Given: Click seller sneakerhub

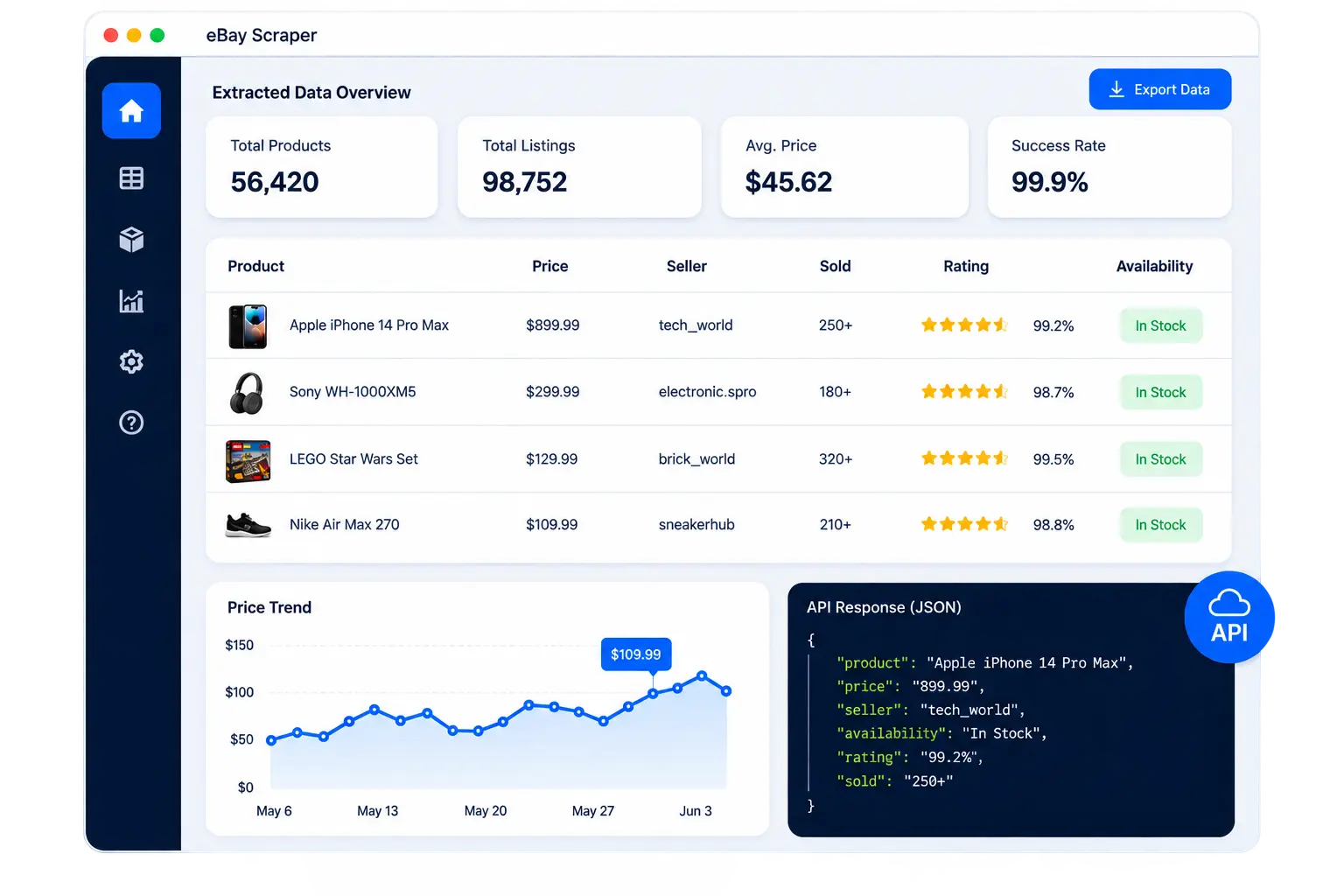Looking at the screenshot, I should point(696,525).
